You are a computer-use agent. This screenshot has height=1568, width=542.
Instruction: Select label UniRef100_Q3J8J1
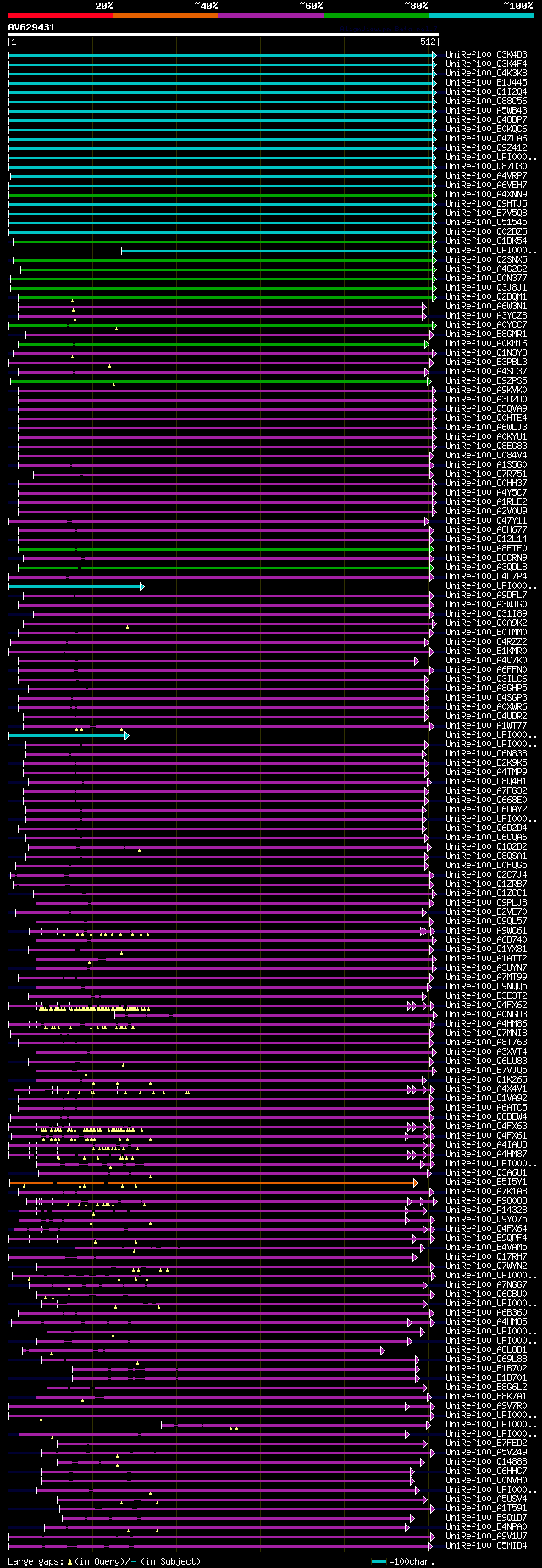coord(486,288)
